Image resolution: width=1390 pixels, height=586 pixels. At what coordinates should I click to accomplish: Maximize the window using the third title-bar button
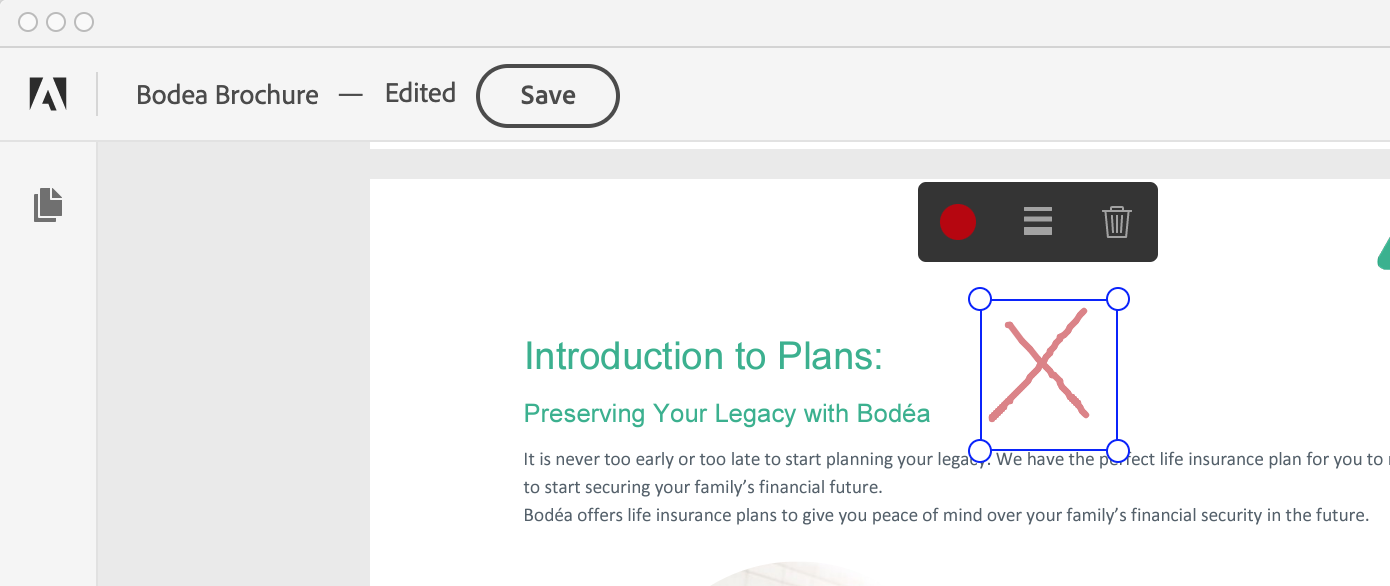[84, 22]
